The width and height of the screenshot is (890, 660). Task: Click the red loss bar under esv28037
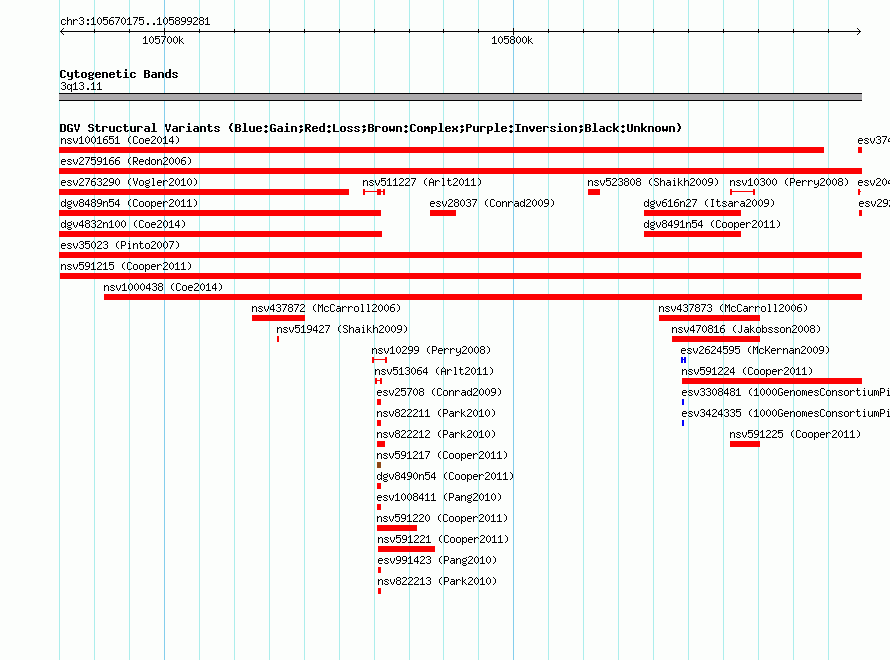[443, 213]
